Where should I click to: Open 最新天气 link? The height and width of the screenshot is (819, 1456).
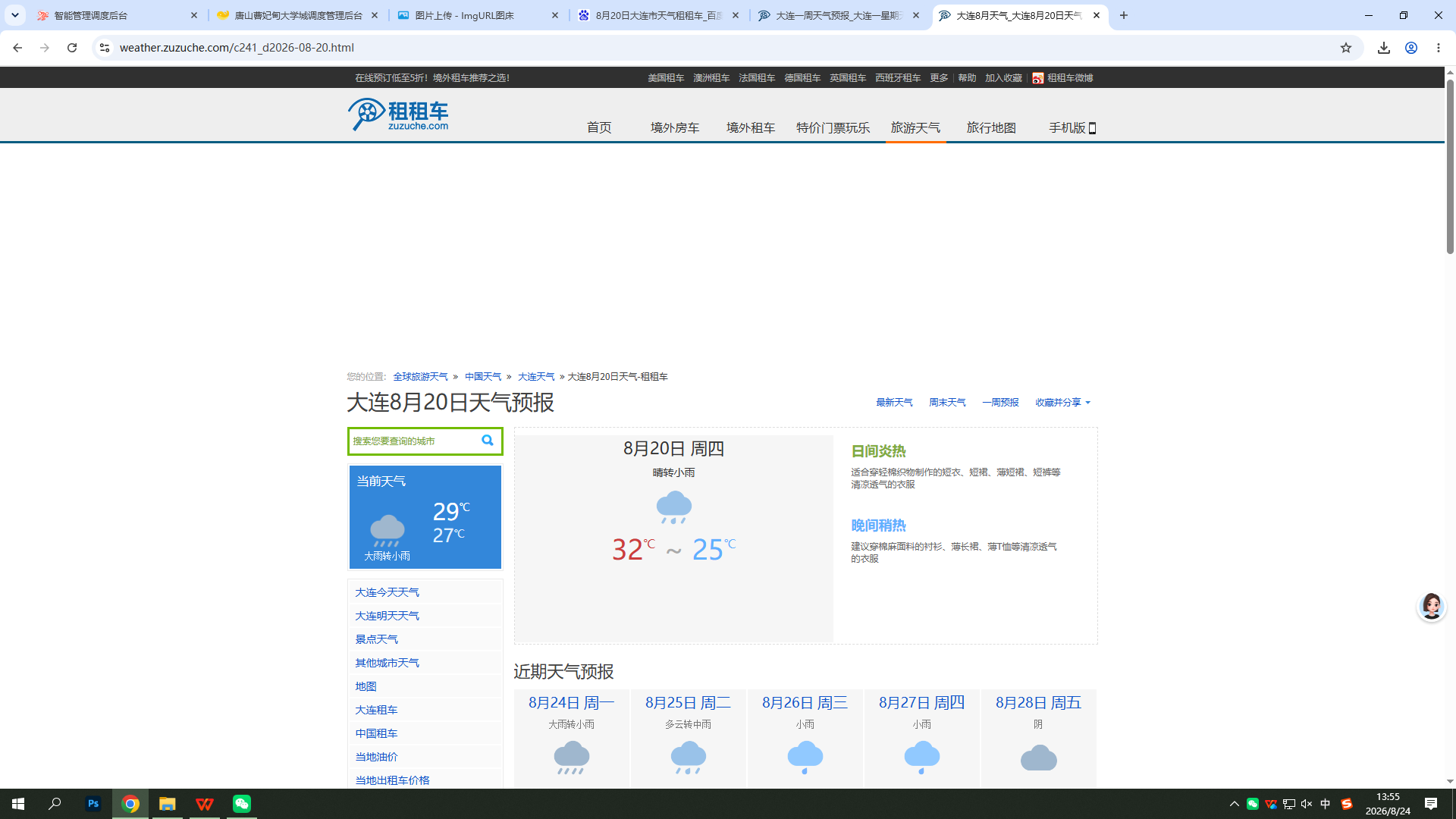[x=894, y=403]
